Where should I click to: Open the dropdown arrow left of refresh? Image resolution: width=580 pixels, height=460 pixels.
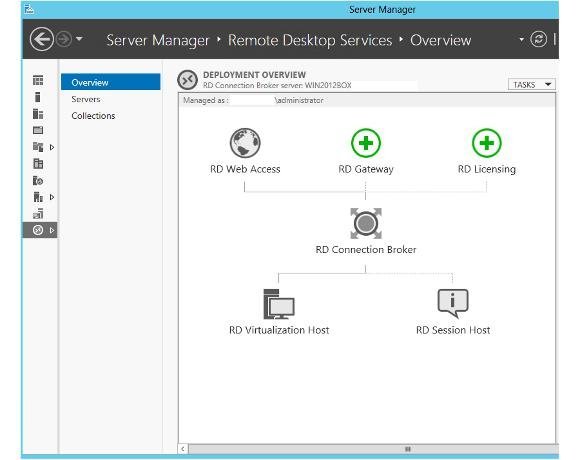tap(521, 39)
